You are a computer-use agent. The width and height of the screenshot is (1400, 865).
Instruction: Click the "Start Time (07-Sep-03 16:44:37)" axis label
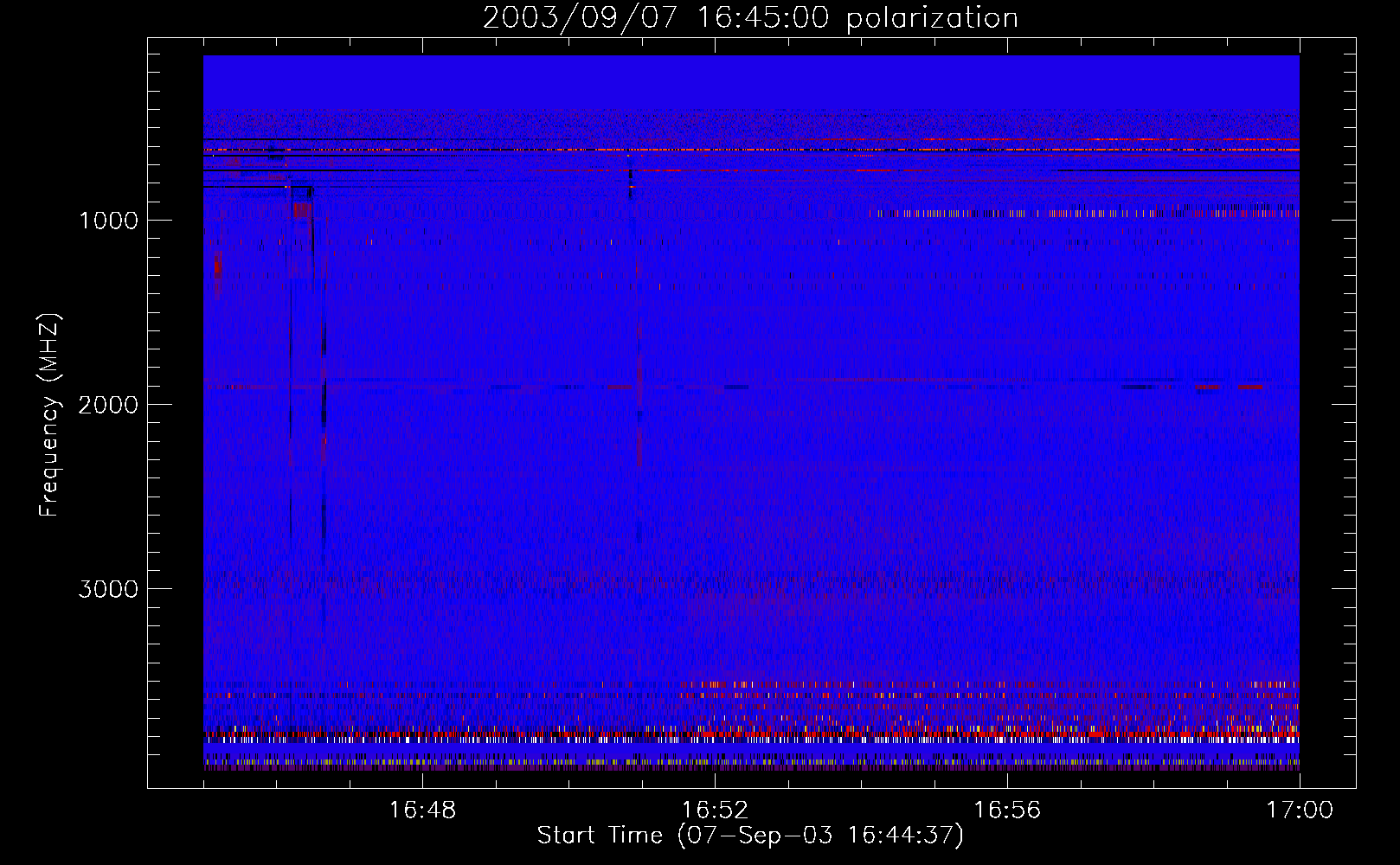click(750, 836)
